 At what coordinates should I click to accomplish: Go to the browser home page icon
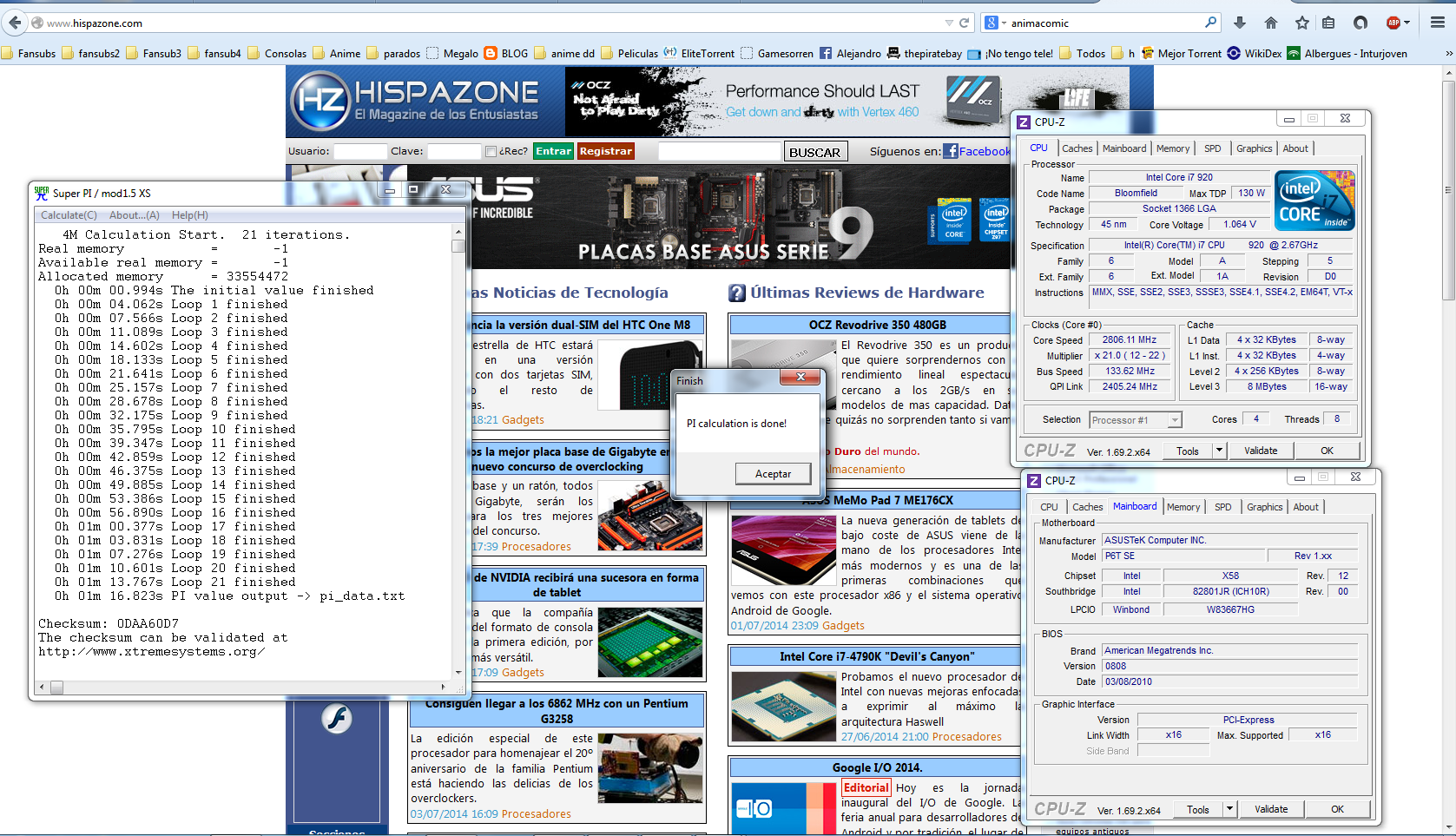coord(1271,23)
